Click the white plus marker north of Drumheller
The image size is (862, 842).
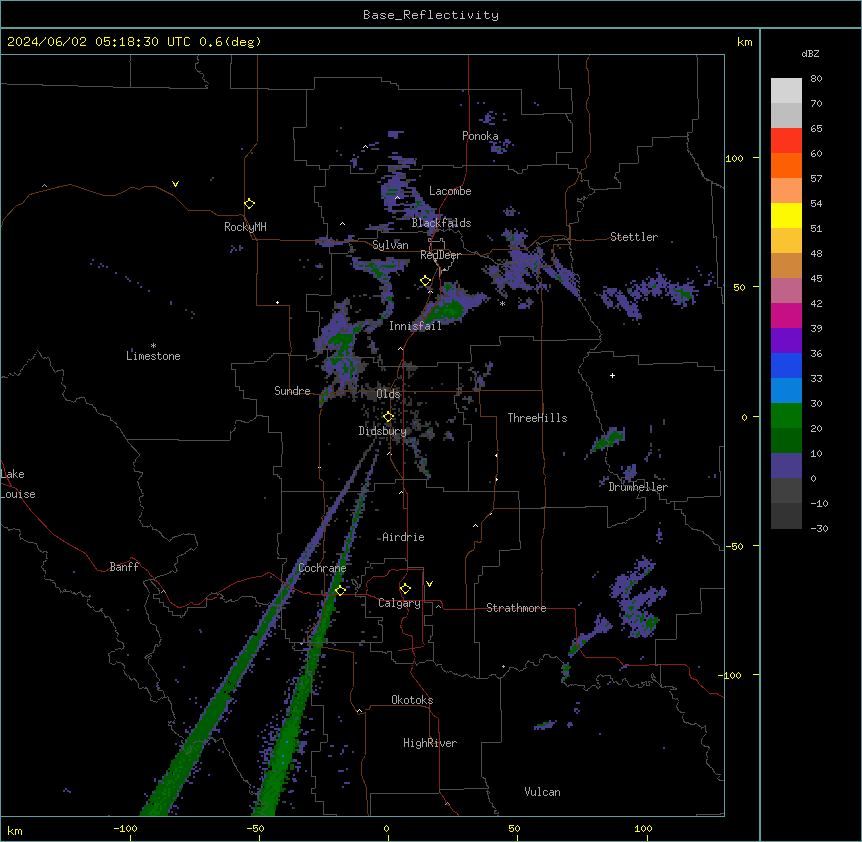(x=612, y=375)
